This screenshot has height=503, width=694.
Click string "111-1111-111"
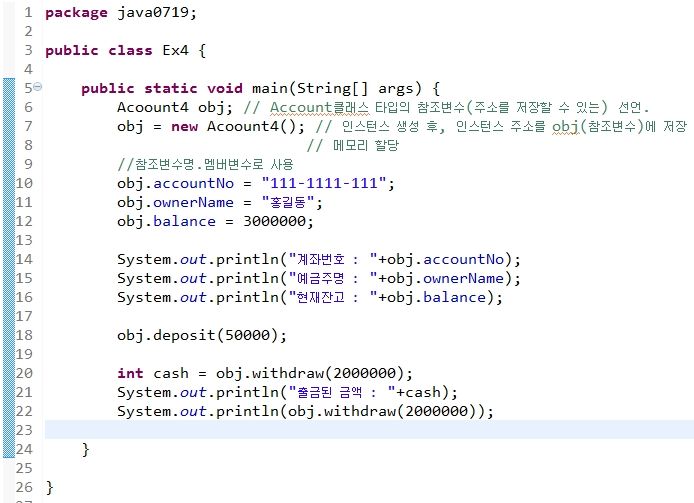tap(324, 183)
